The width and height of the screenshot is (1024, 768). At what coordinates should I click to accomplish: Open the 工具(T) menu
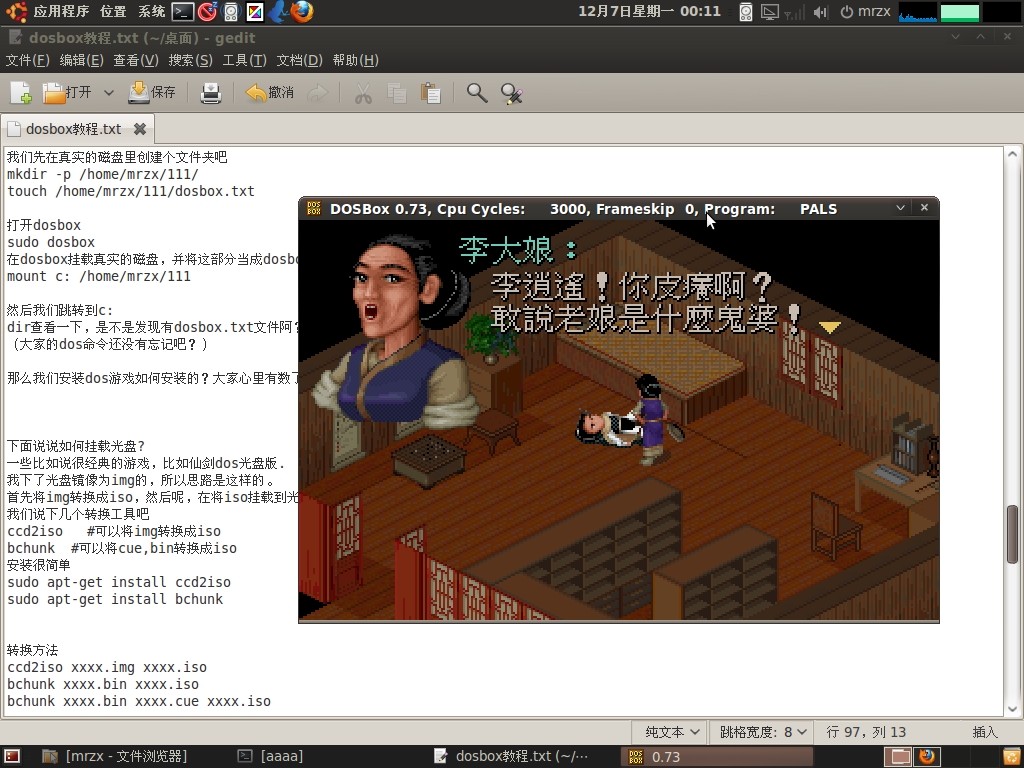tap(245, 60)
